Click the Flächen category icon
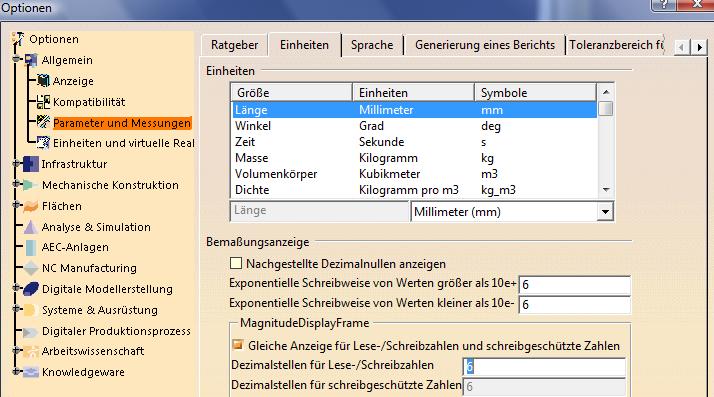Image resolution: width=714 pixels, height=397 pixels. click(x=31, y=206)
